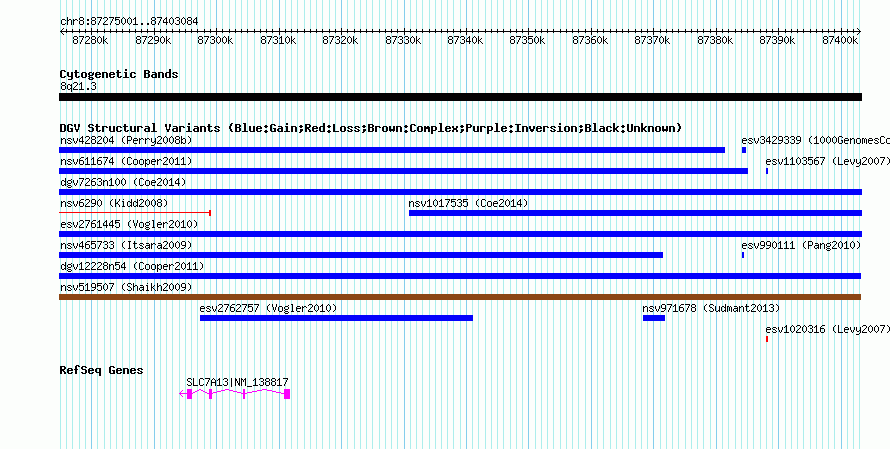Click the 87320k ruler position
890x449 pixels.
tap(341, 40)
